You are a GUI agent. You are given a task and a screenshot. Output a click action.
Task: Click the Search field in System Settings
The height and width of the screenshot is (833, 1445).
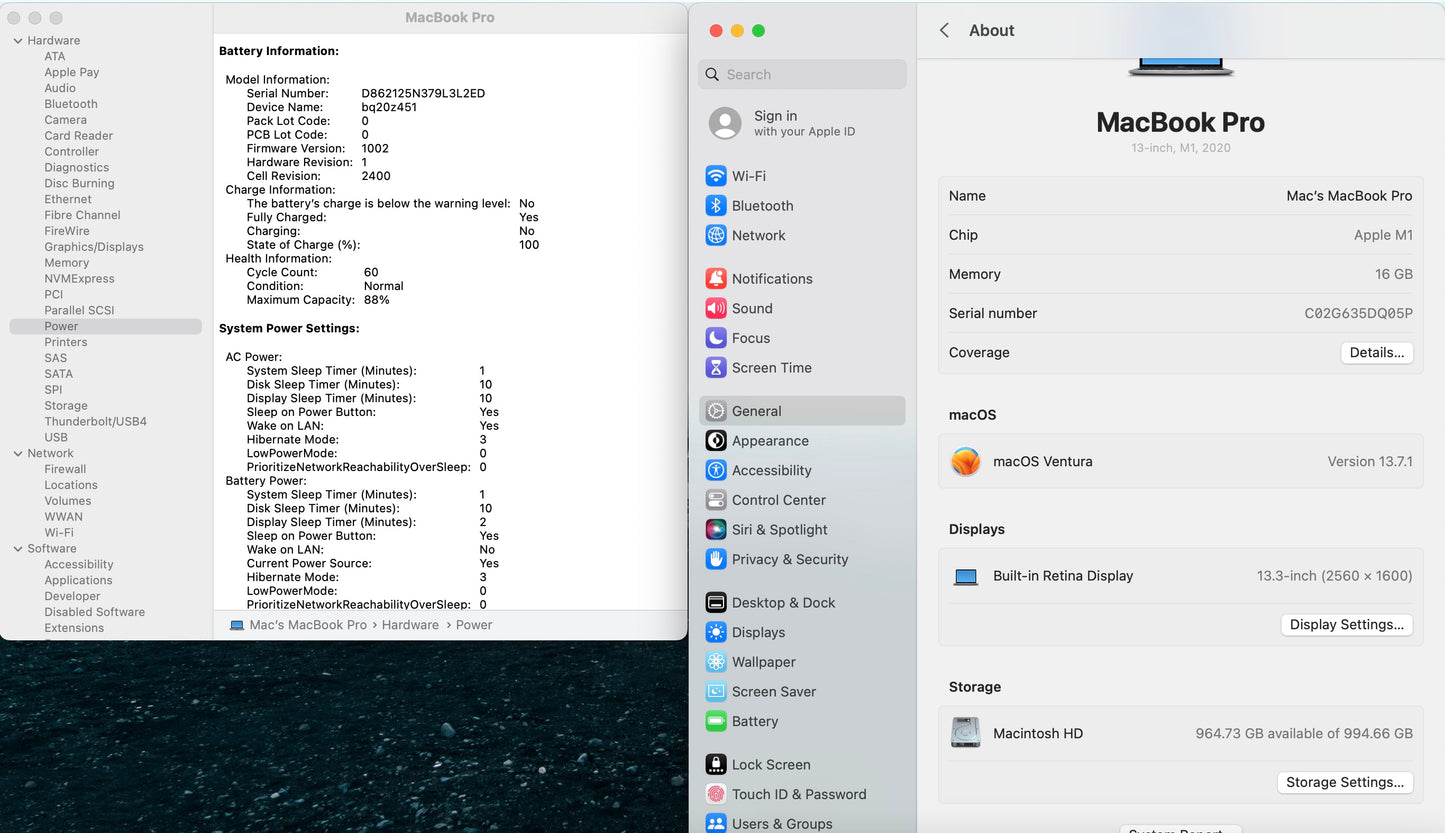click(x=802, y=75)
